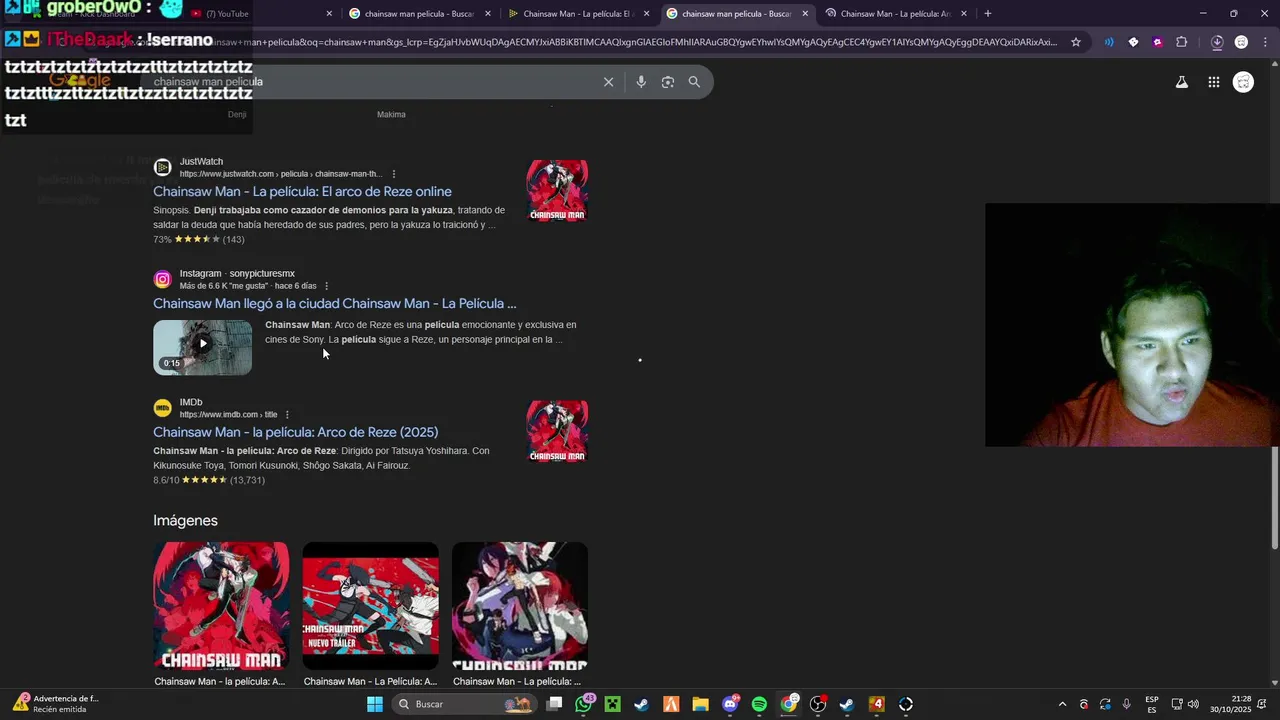Open more options for the Instagram result
Viewport: 1280px width, 720px height.
326,286
